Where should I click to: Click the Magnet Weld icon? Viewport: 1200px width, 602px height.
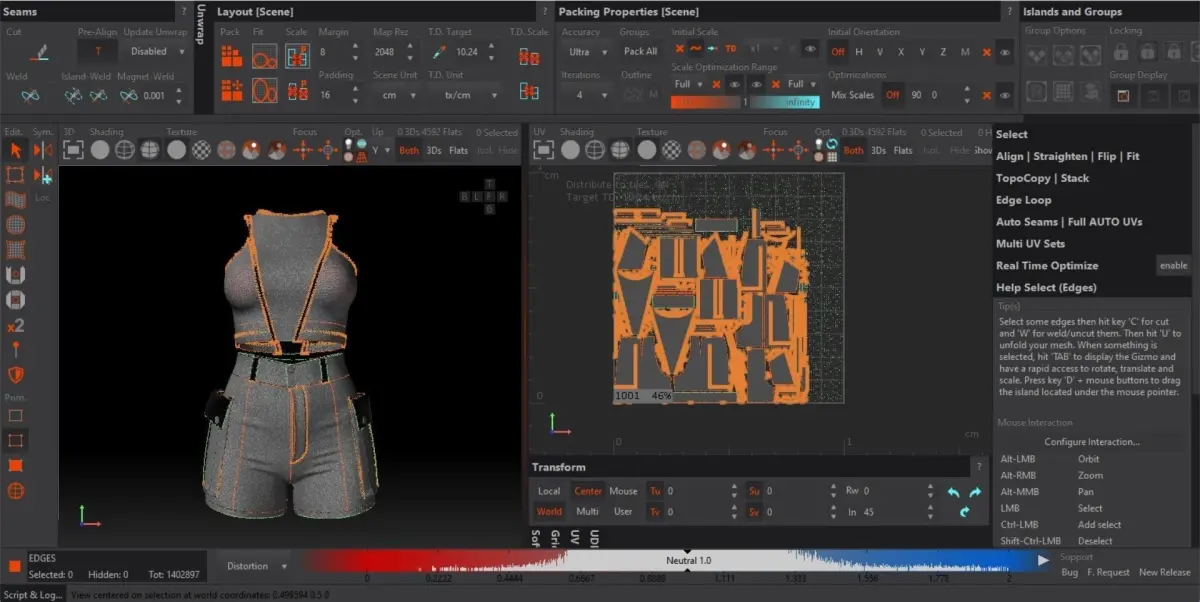point(128,95)
